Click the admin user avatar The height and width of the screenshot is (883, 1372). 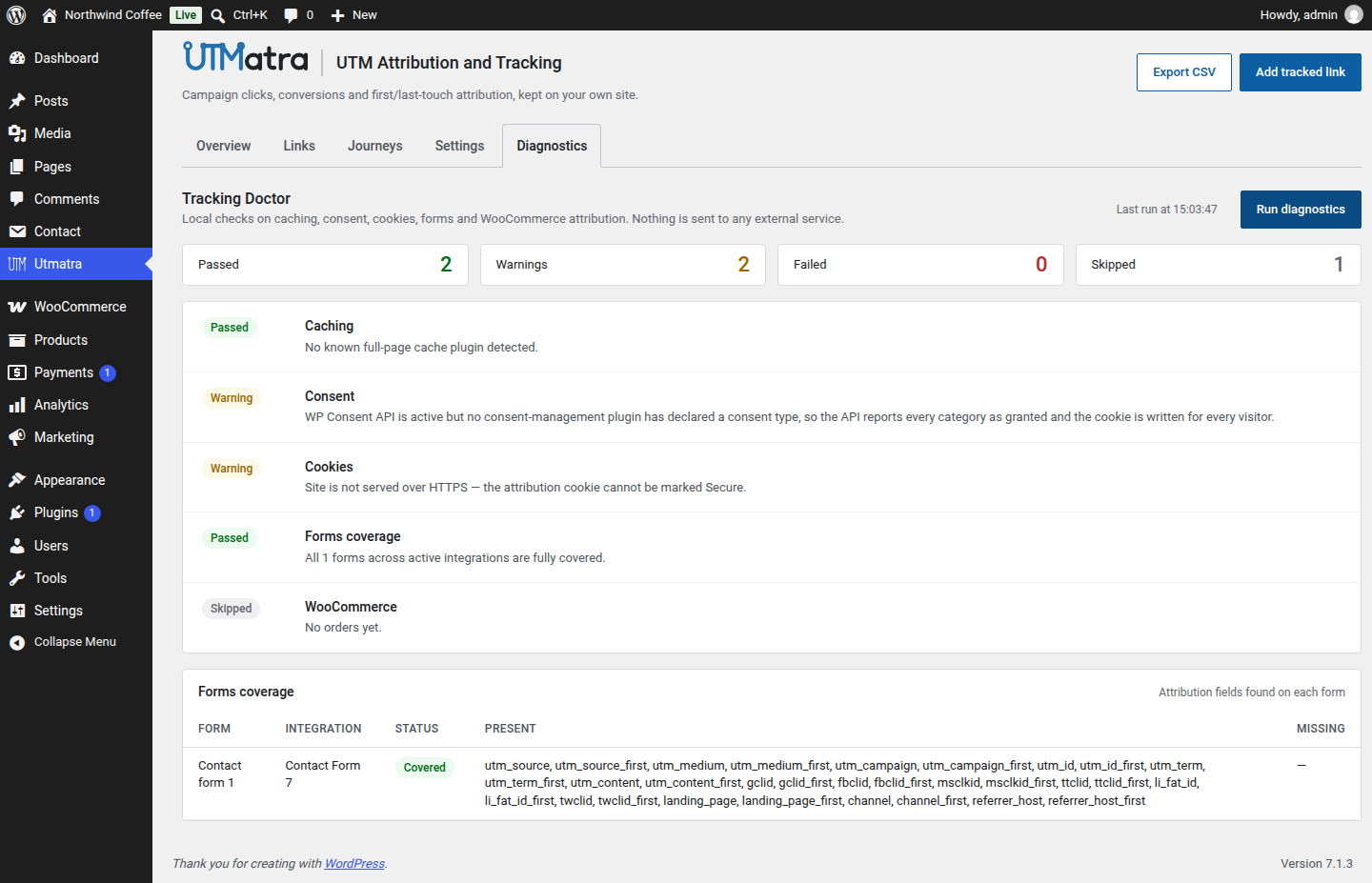1354,15
